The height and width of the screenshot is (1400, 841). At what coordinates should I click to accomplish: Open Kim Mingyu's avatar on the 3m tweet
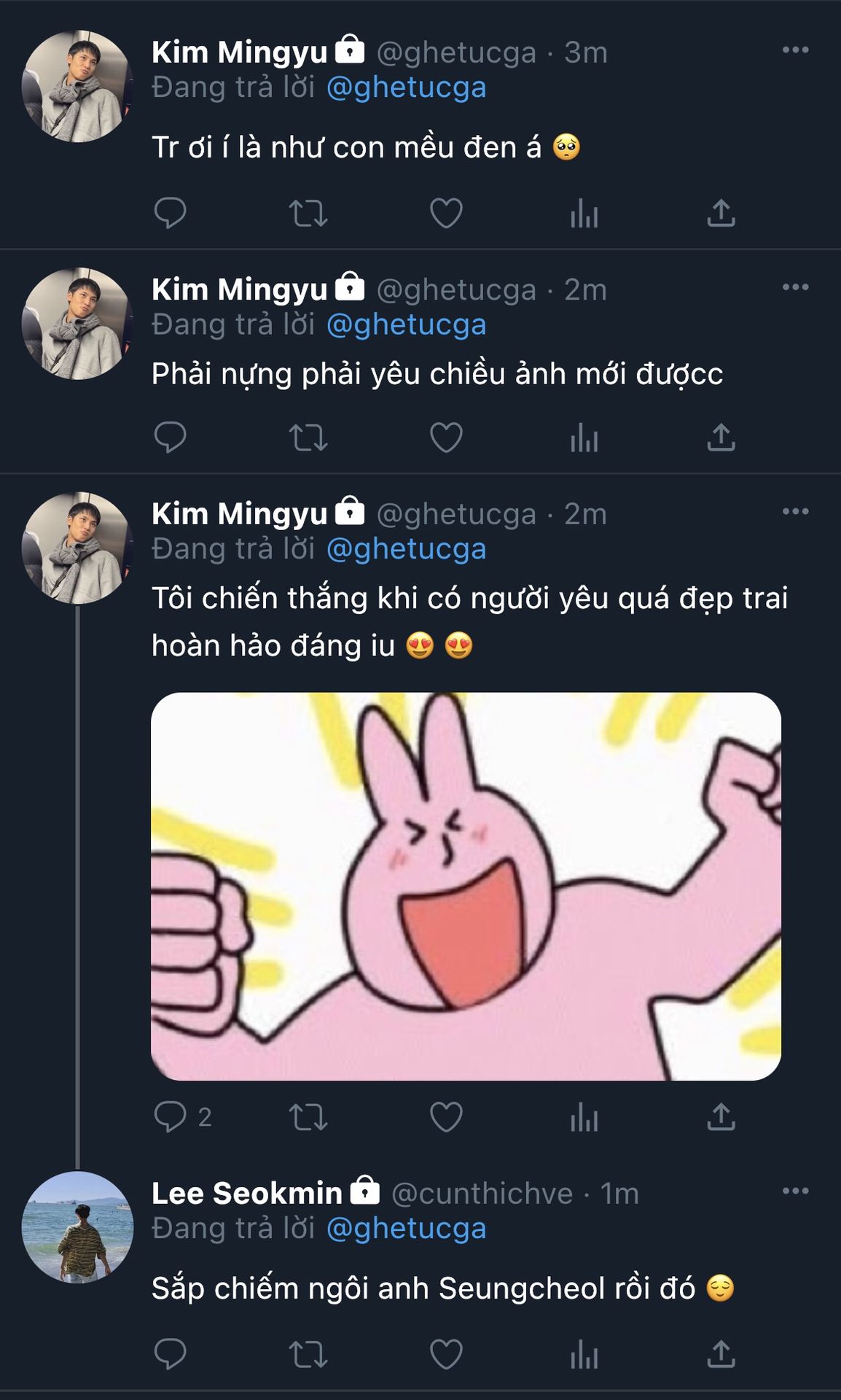point(77,86)
